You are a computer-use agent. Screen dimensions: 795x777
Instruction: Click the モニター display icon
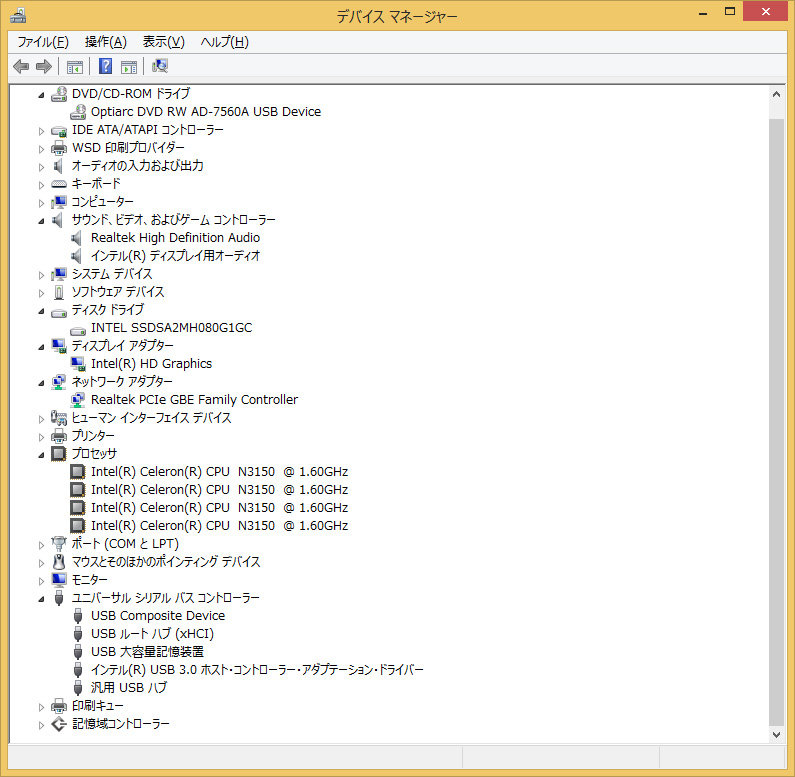point(59,580)
